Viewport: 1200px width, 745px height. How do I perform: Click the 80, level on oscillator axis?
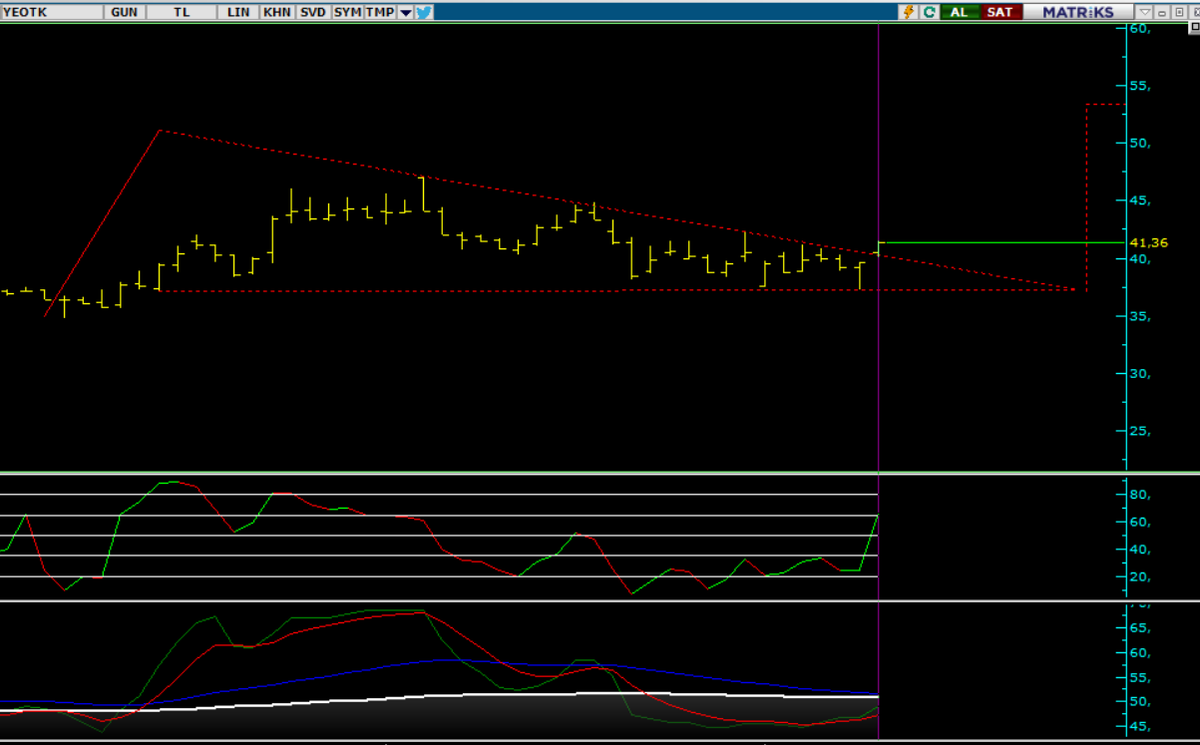click(1141, 495)
